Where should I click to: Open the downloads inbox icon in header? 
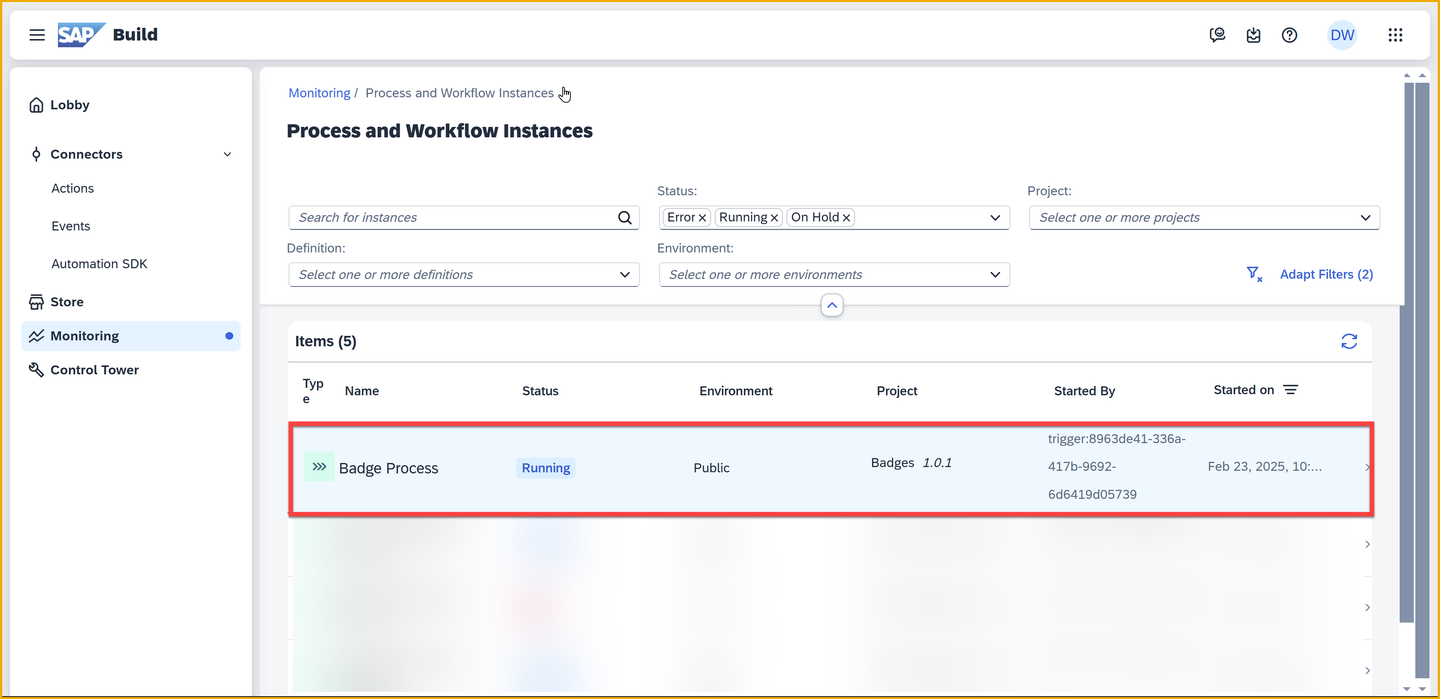point(1253,35)
